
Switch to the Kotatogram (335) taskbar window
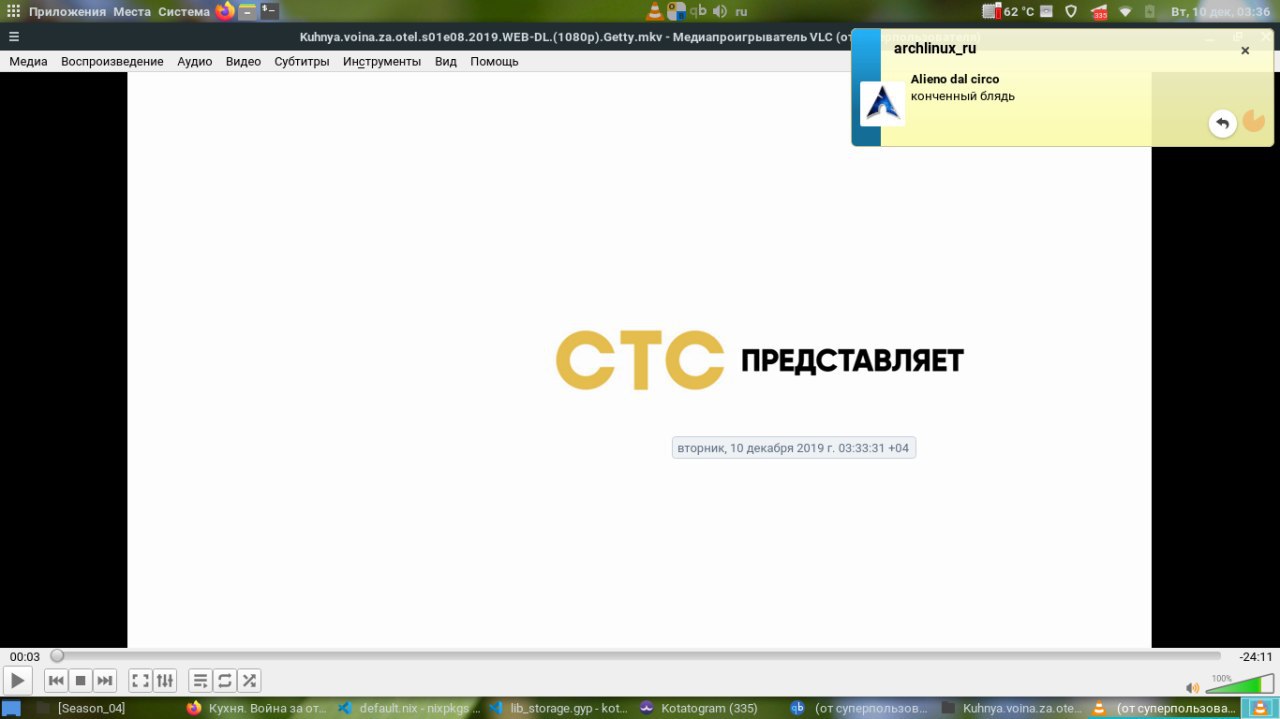[x=710, y=708]
